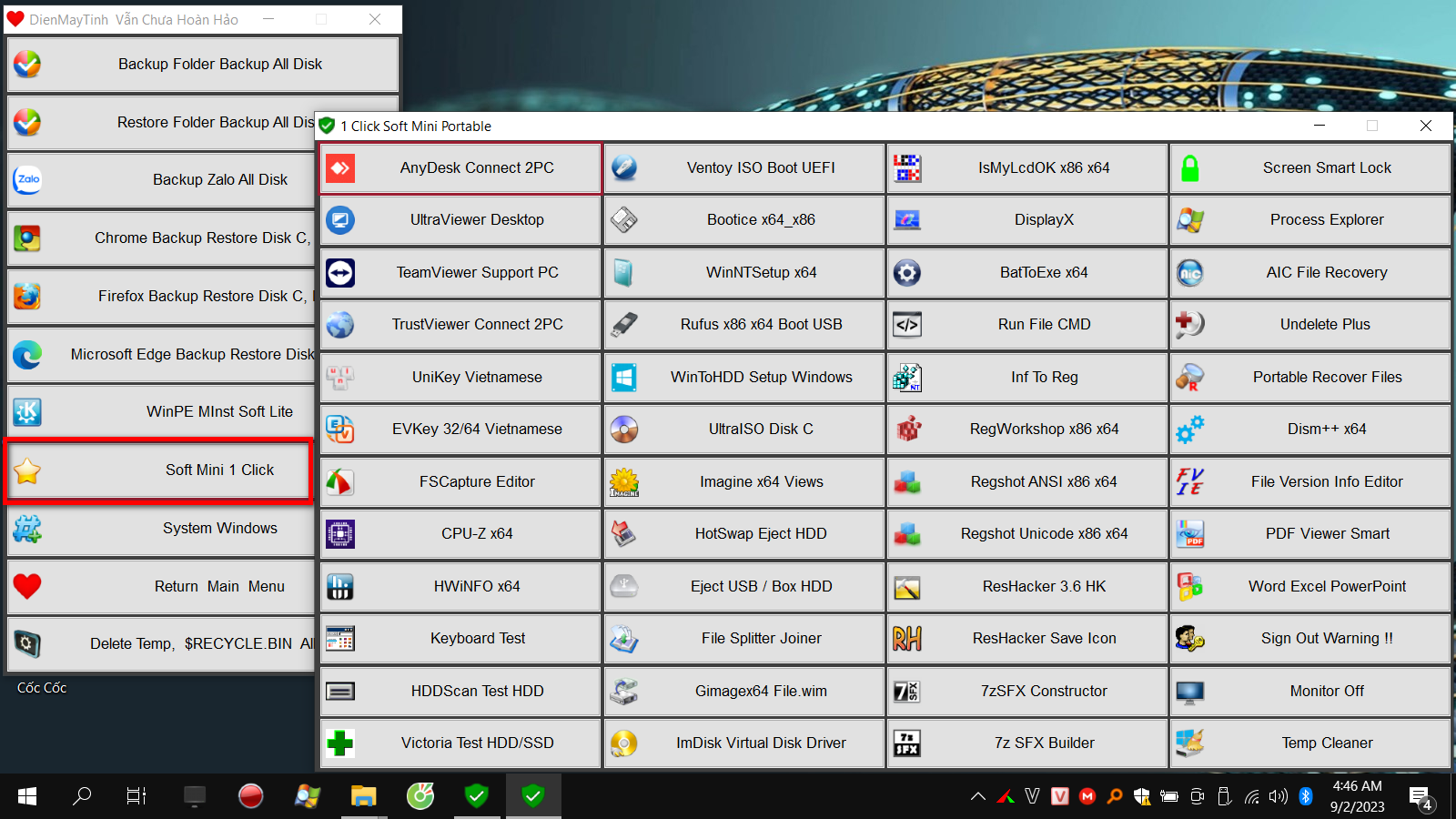
Task: Click the Undelete Plus icon
Action: pos(1190,325)
